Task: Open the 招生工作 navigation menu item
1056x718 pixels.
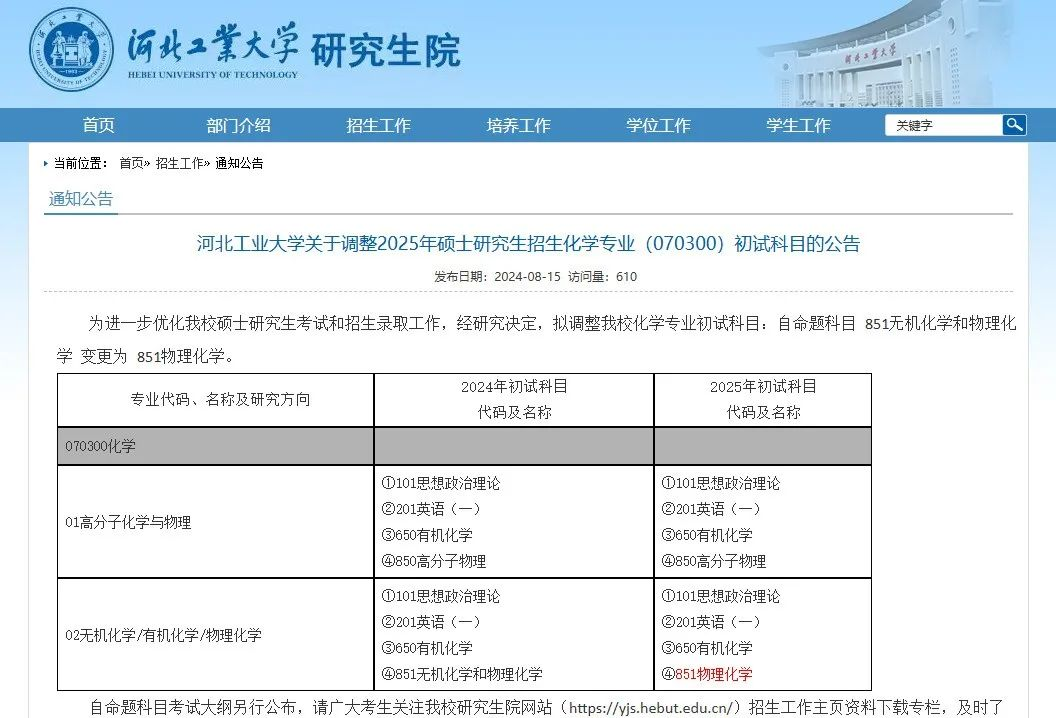Action: (x=378, y=125)
